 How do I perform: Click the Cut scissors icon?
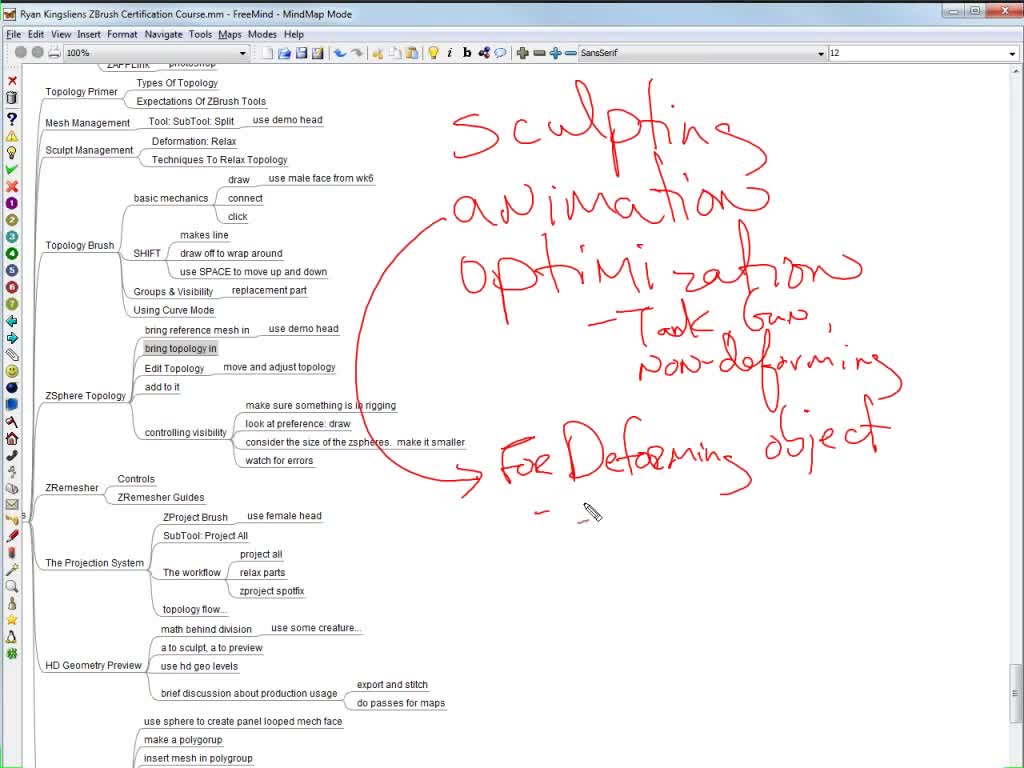pyautogui.click(x=377, y=53)
